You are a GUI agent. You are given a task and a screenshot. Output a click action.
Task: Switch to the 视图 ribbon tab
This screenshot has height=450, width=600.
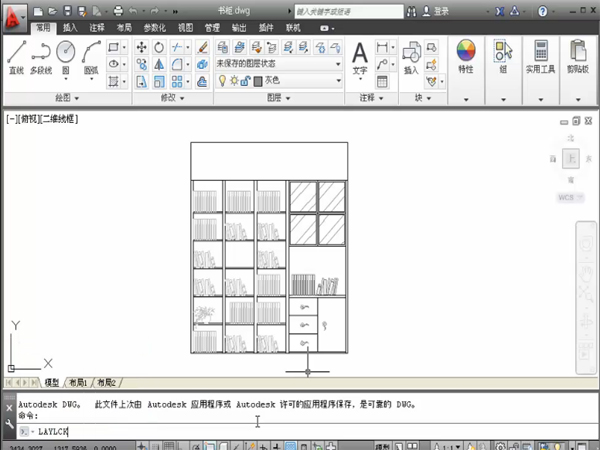tap(186, 28)
